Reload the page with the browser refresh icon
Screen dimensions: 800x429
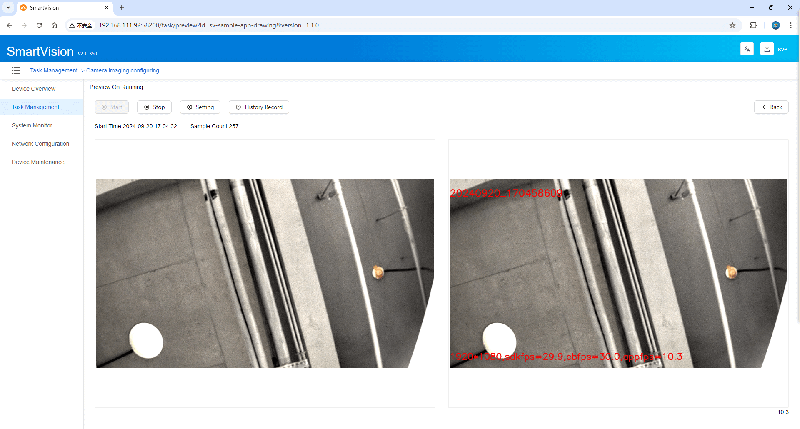click(x=39, y=25)
